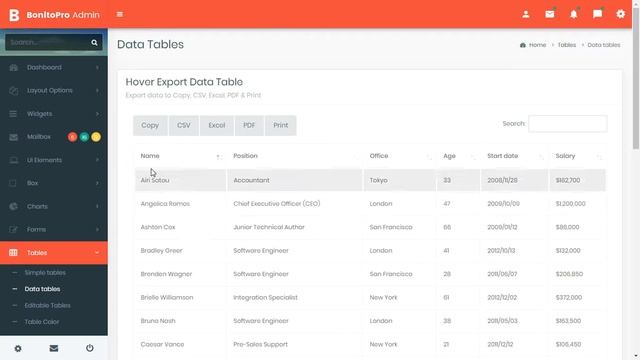Sort the table by Age column

458,156
